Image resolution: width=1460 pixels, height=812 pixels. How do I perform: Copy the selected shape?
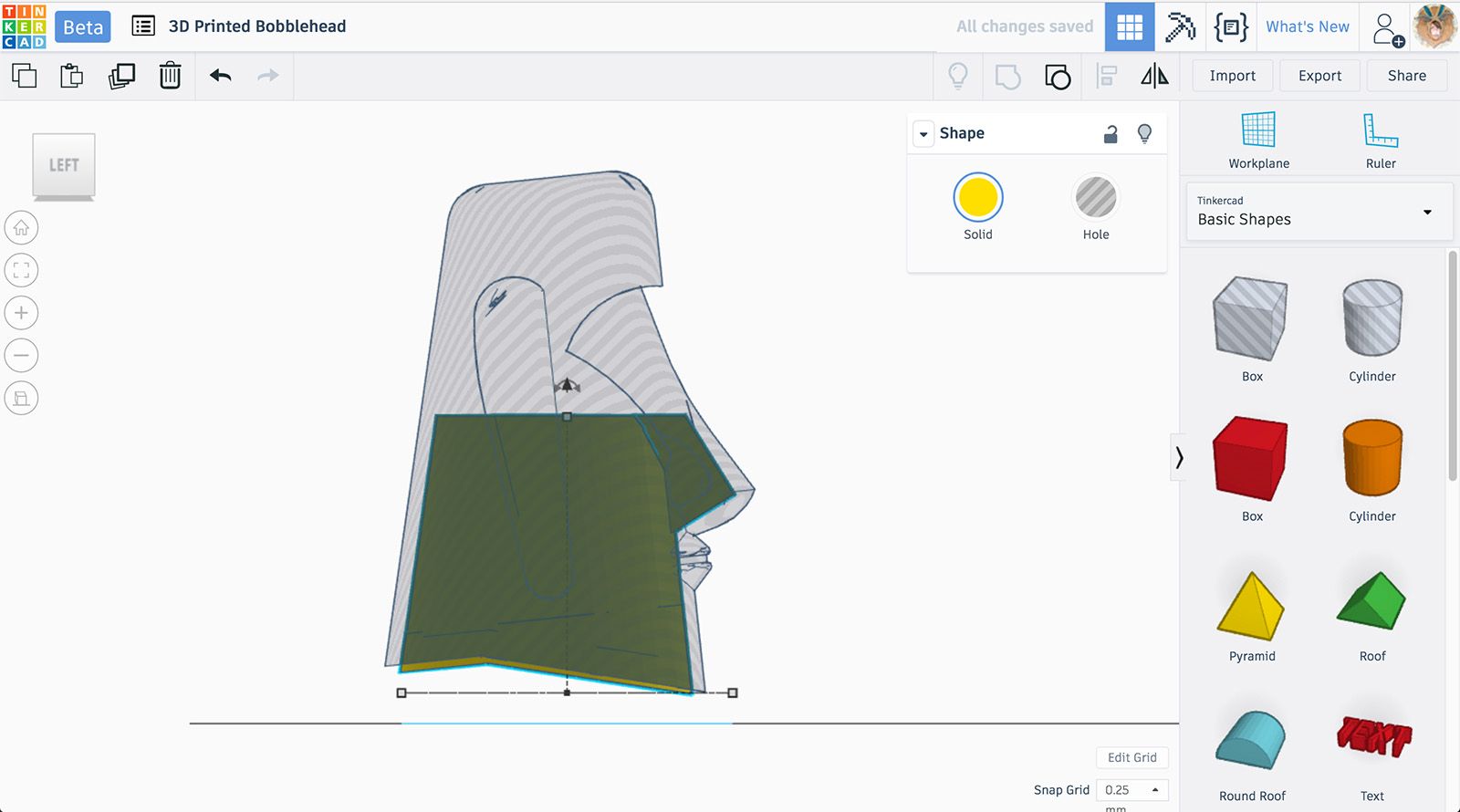(x=25, y=76)
